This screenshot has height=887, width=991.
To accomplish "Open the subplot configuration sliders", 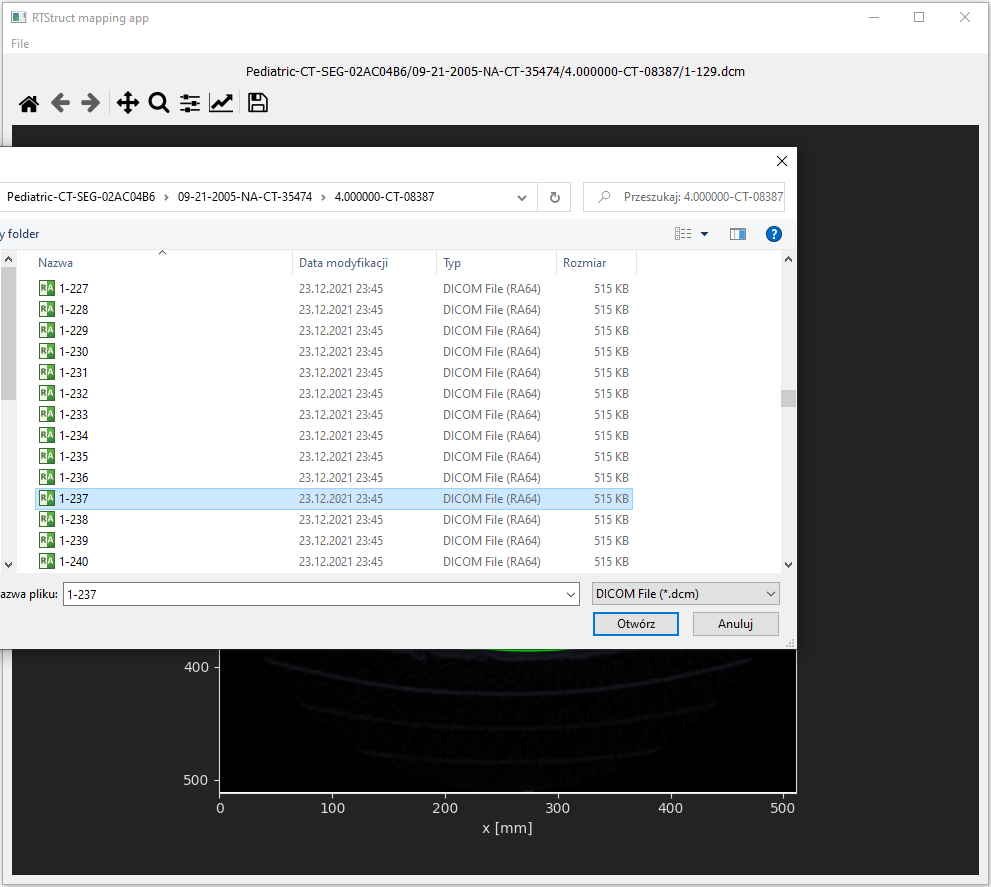I will click(189, 102).
